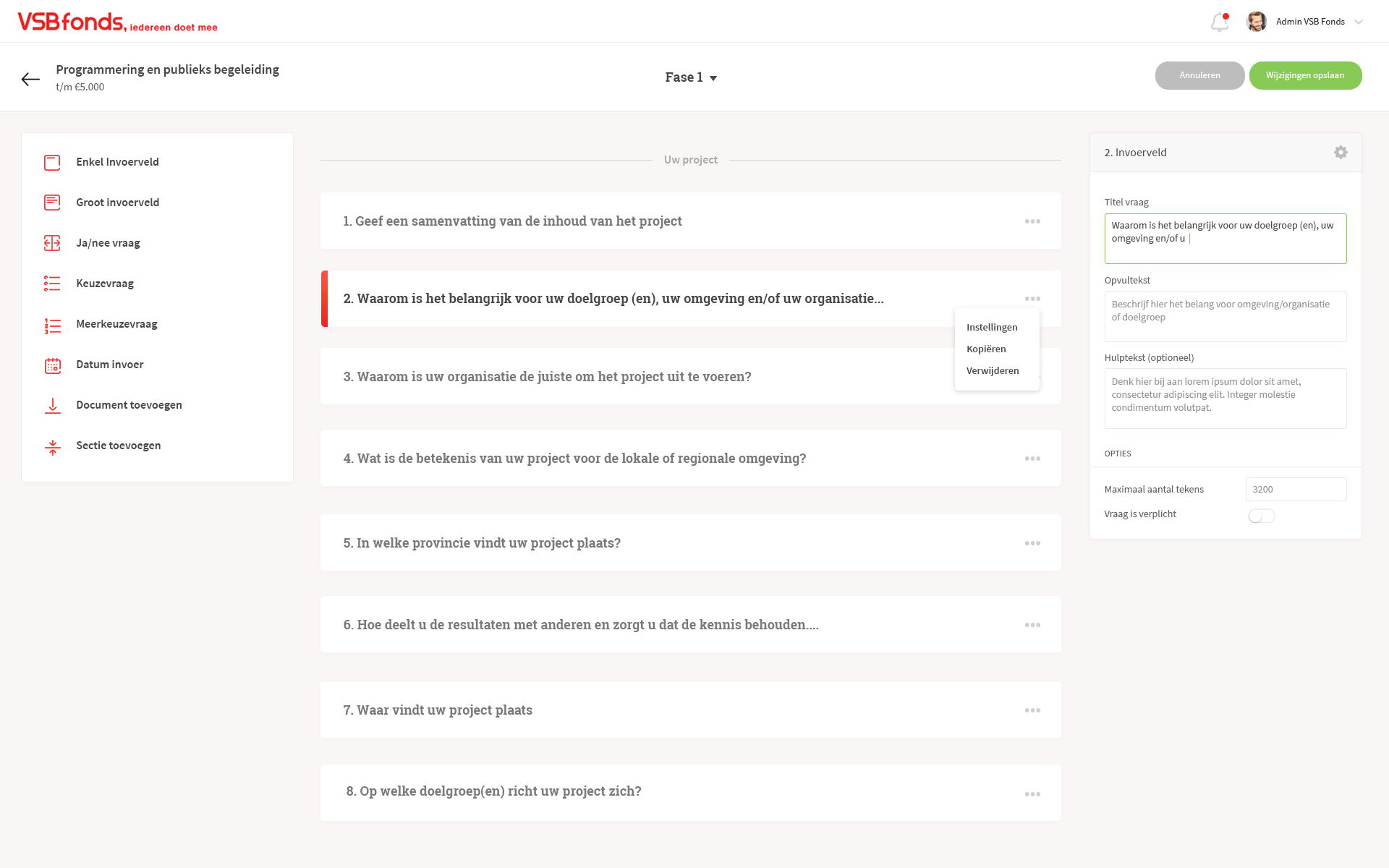Viewport: 1389px width, 868px height.
Task: Open Invoerveld settings gear icon
Action: pyautogui.click(x=1341, y=153)
